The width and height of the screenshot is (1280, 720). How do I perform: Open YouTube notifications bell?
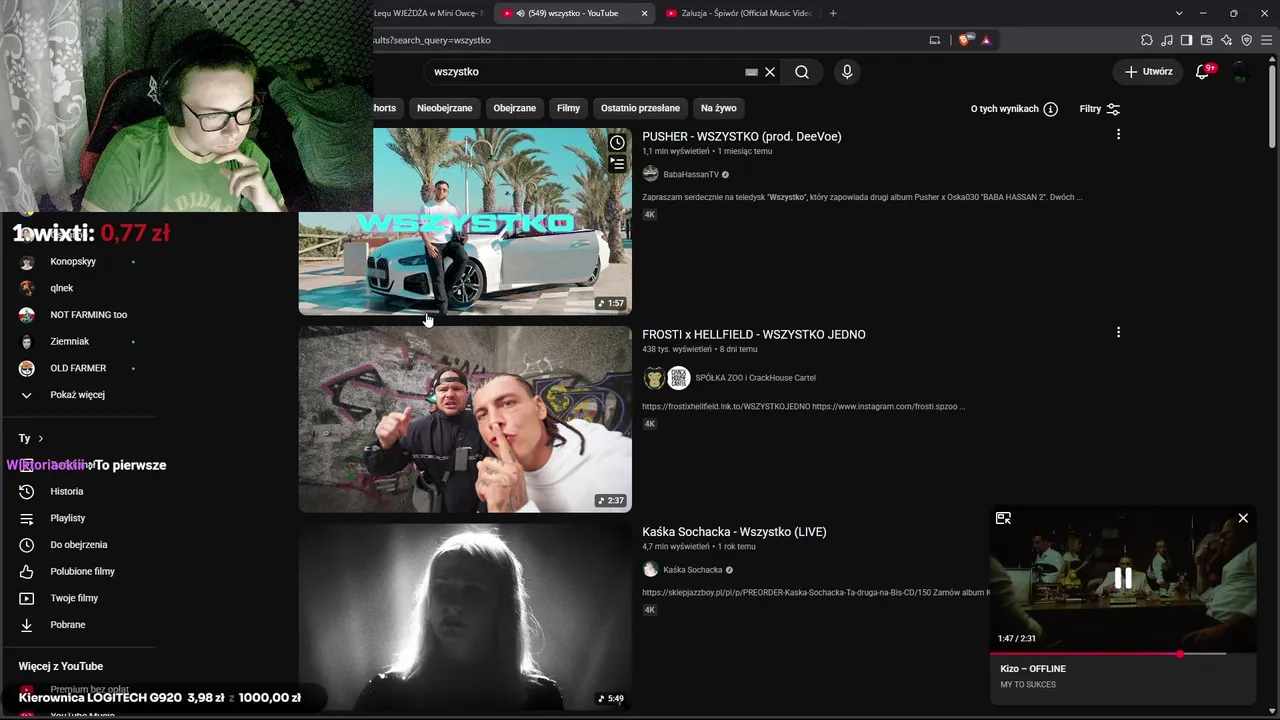[1204, 72]
